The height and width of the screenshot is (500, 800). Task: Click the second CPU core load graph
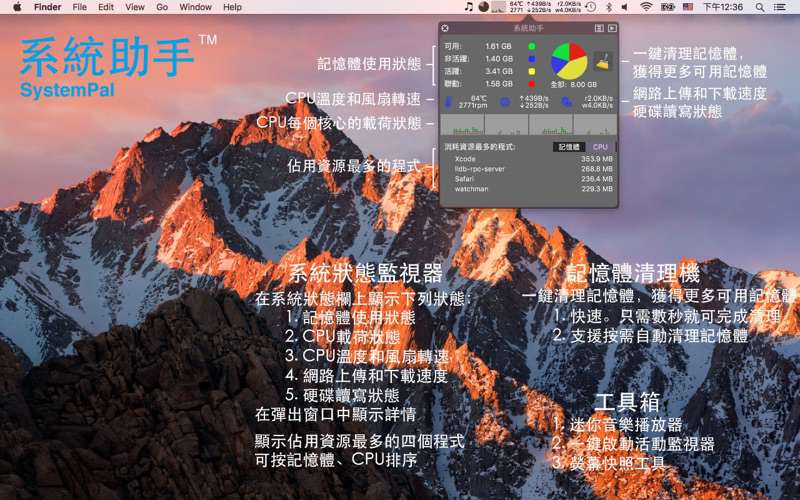coord(507,124)
